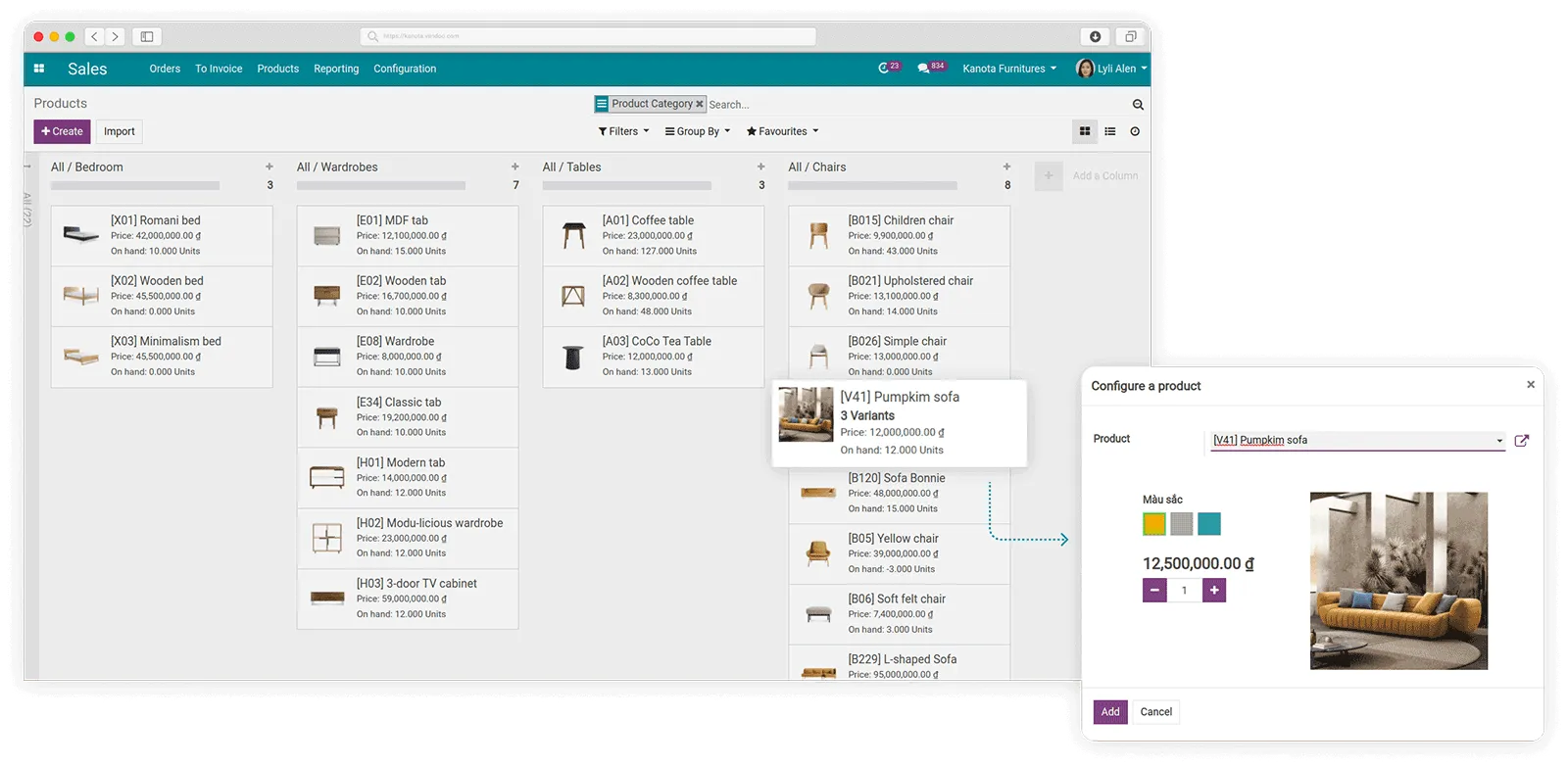Open the Configuration menu
Image resolution: width=1568 pixels, height=767 pixels.
click(x=405, y=69)
